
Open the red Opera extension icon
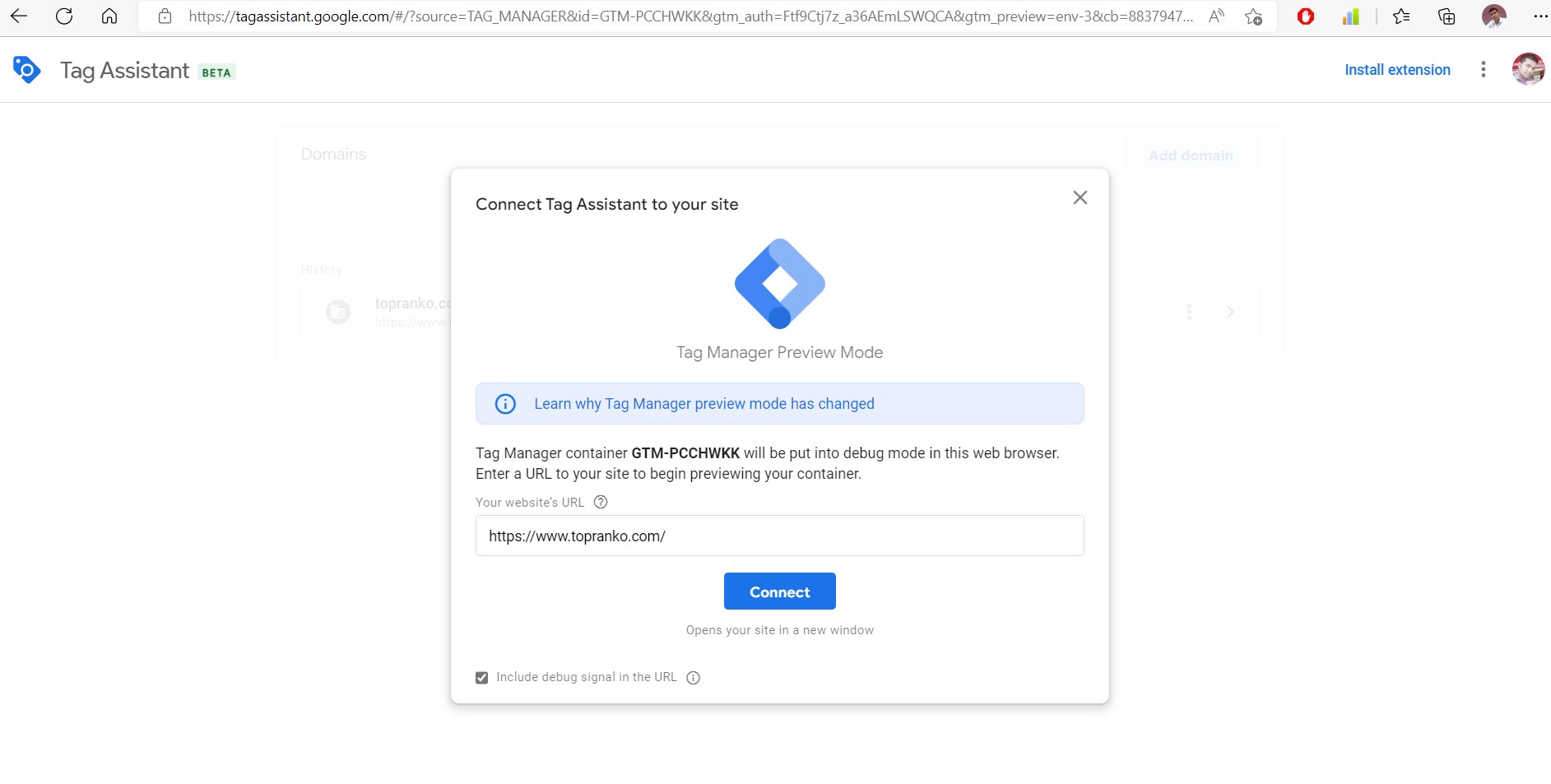(1305, 16)
